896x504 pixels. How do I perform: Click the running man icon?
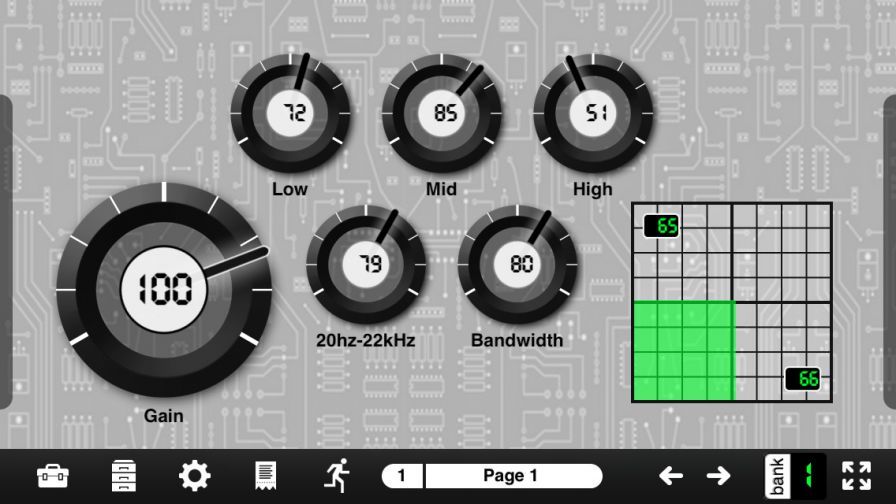point(336,476)
